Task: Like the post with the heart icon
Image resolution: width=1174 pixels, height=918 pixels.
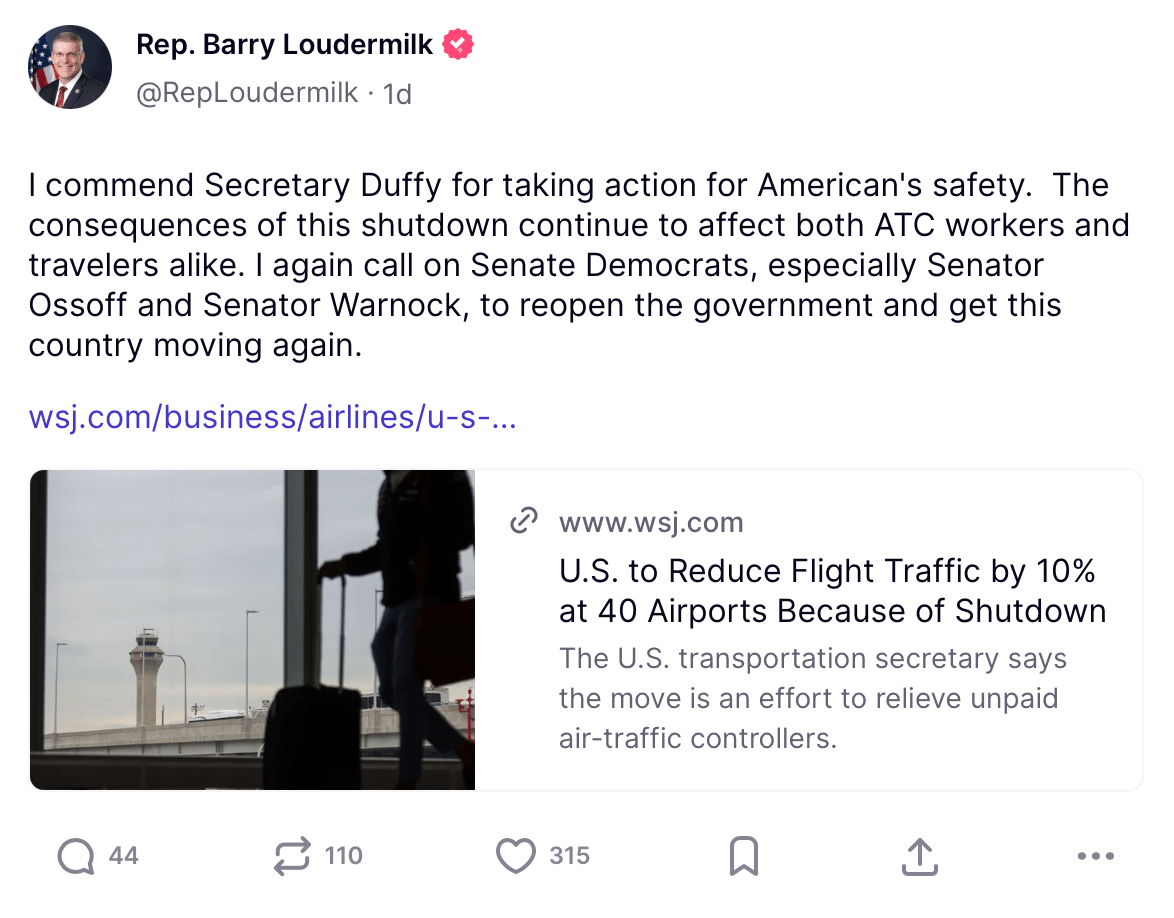Action: pos(516,856)
